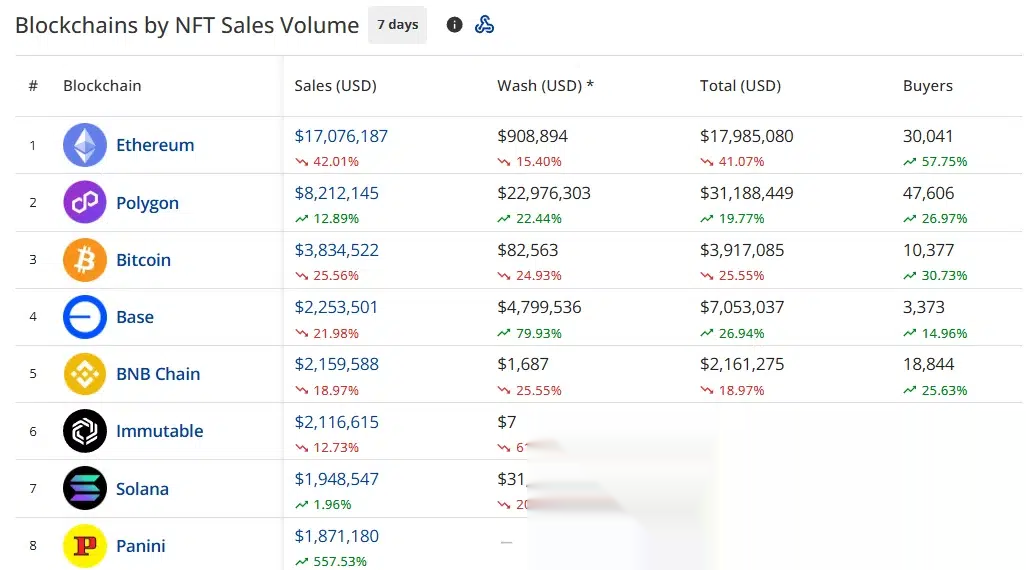Click the Polygon logo icon
This screenshot has height=570, width=1026.
click(85, 202)
